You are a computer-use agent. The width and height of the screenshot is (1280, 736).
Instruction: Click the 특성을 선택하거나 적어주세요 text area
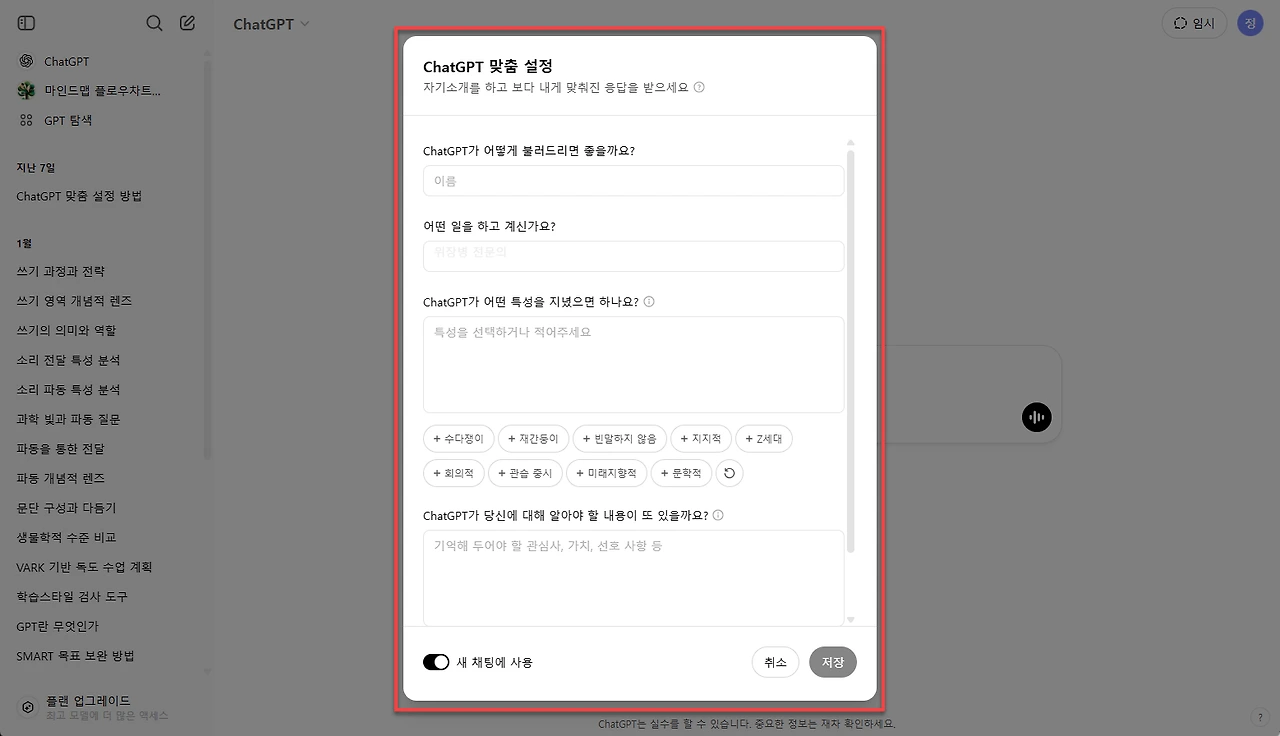tap(633, 365)
